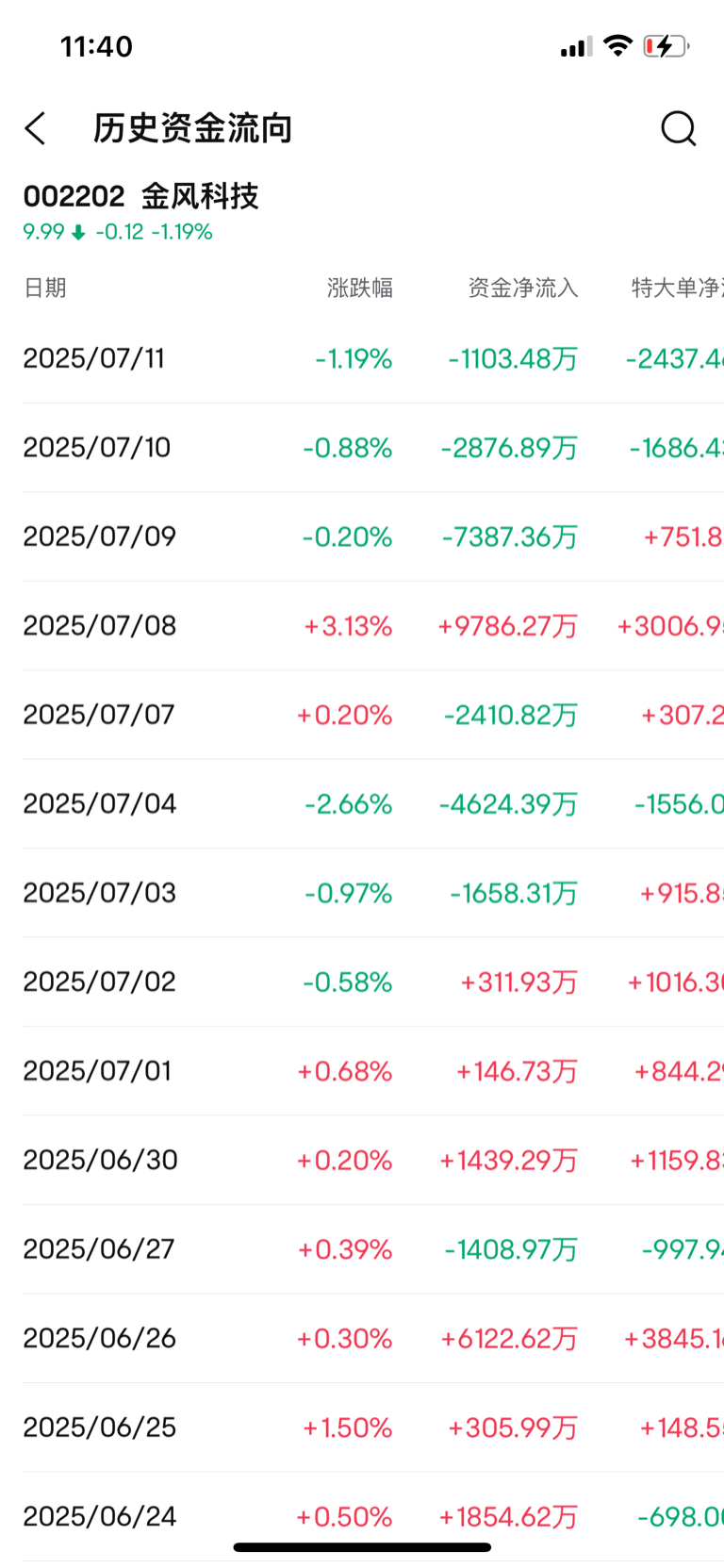Tap the Wi-Fi status icon
This screenshot has width=724, height=1568.
617,45
